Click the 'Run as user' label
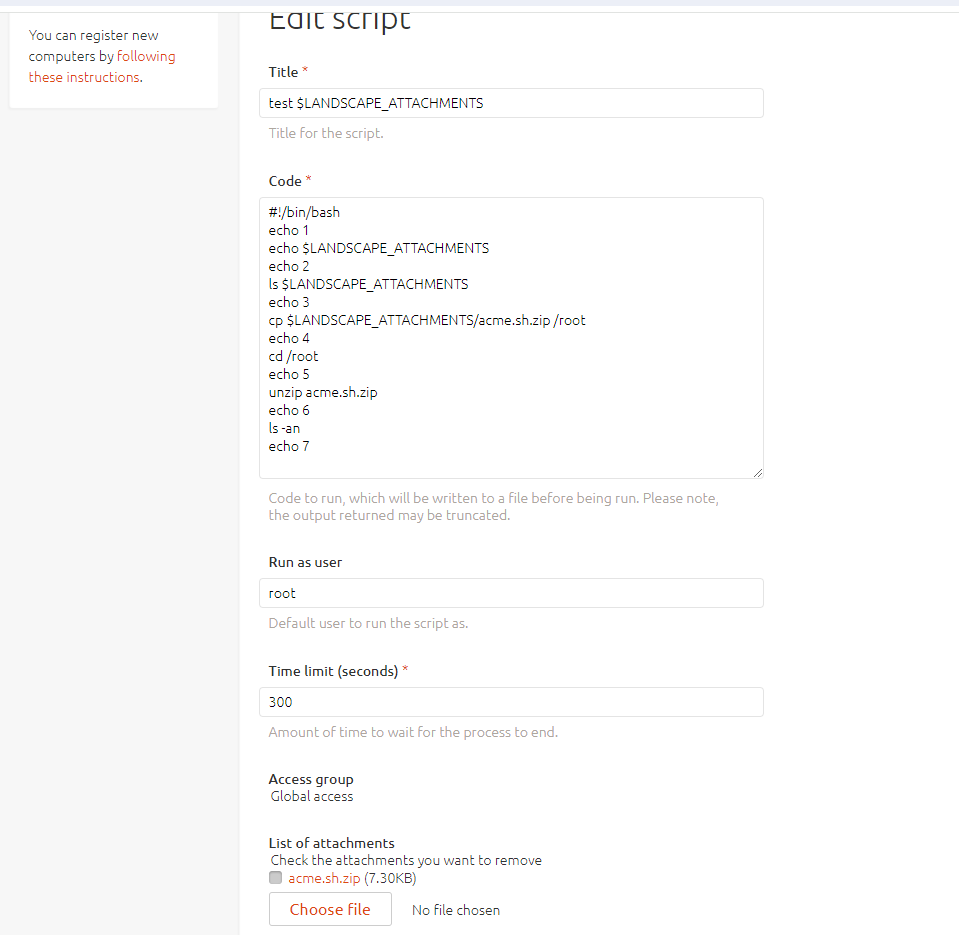This screenshot has height=935, width=959. pos(305,562)
